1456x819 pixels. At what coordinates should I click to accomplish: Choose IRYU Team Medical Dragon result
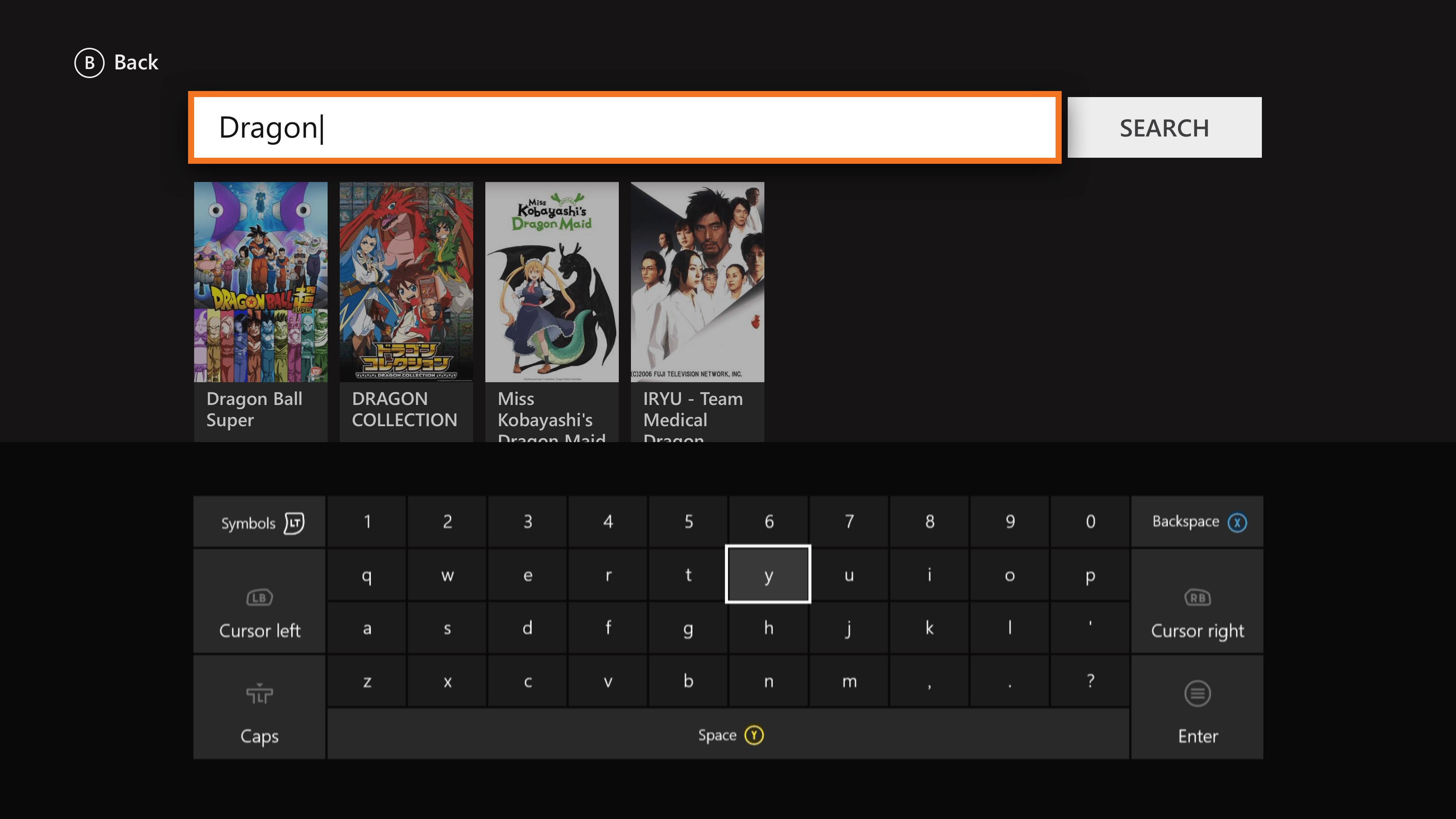[697, 282]
